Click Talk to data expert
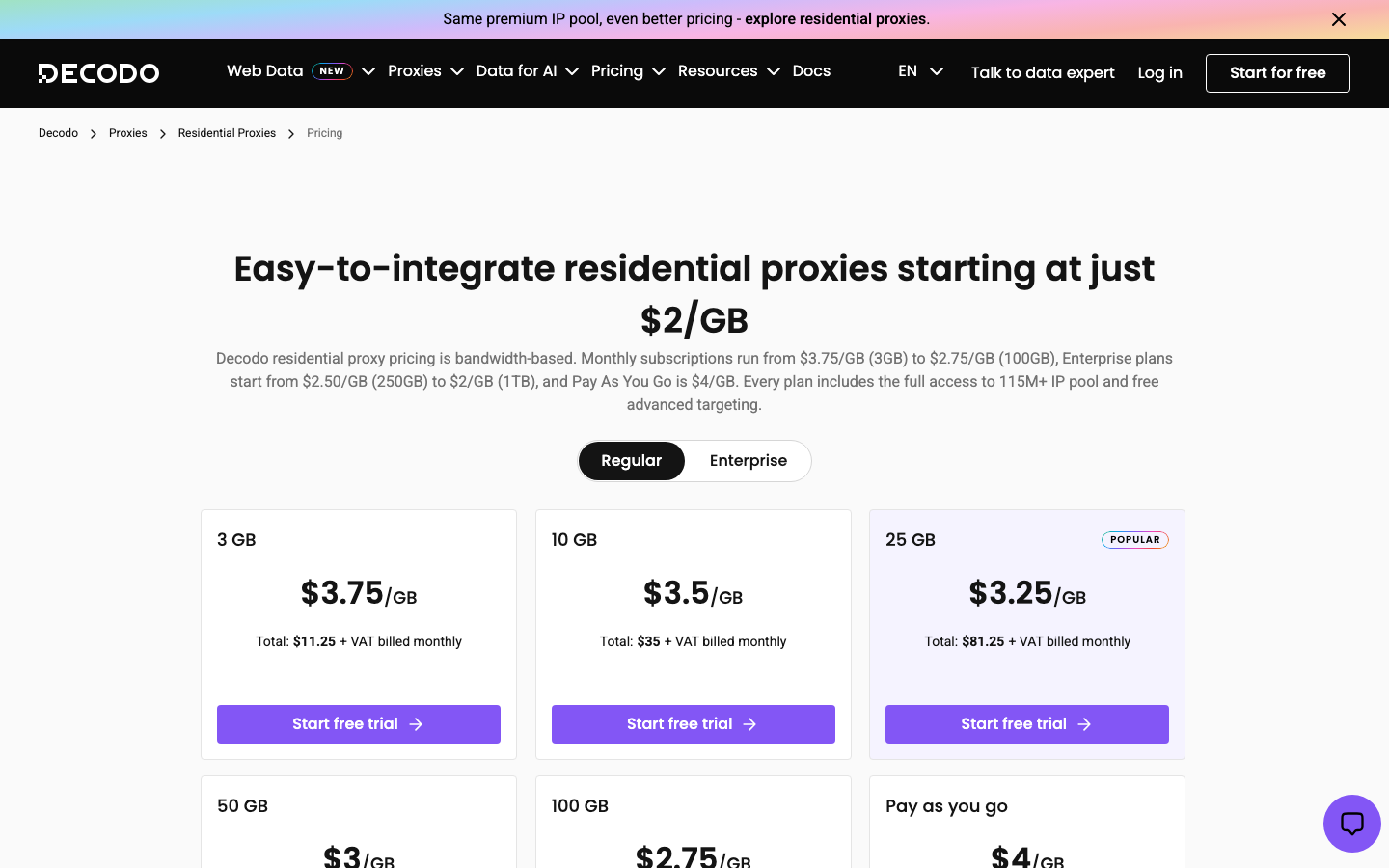This screenshot has width=1389, height=868. (1043, 73)
